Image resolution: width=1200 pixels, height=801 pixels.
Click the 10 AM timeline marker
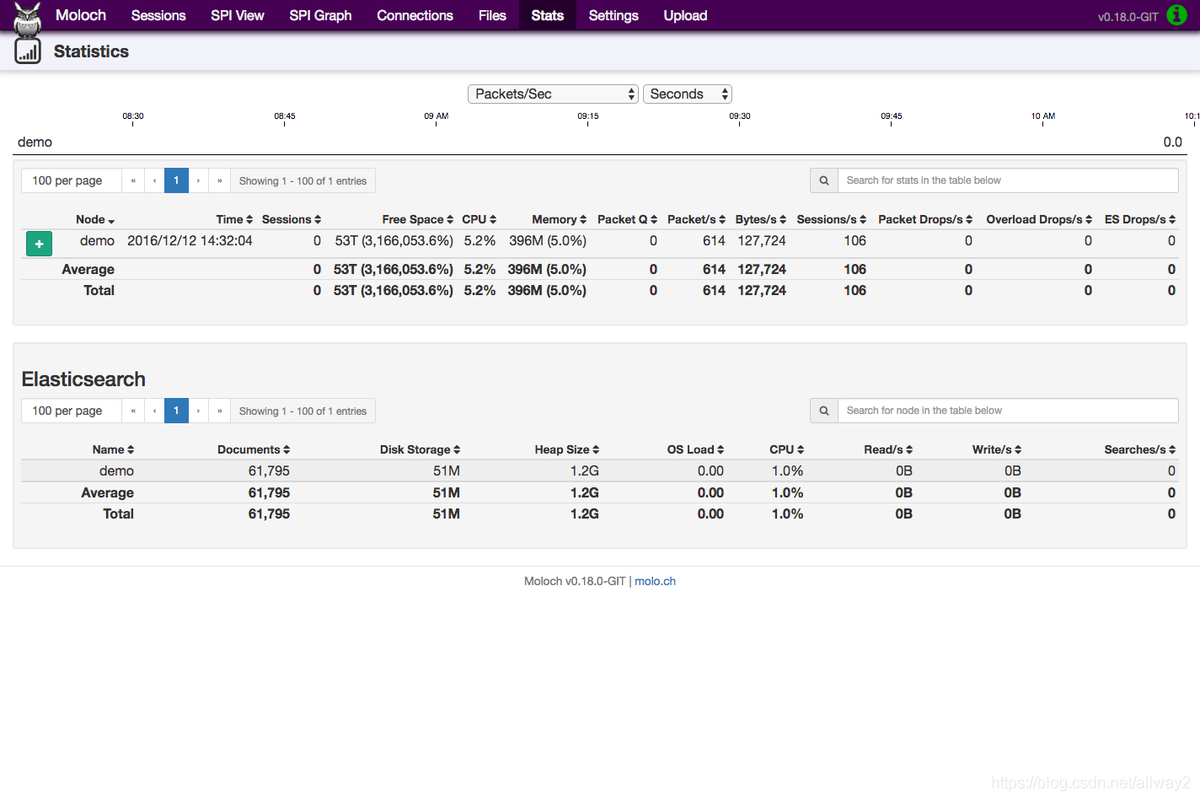coord(1043,117)
